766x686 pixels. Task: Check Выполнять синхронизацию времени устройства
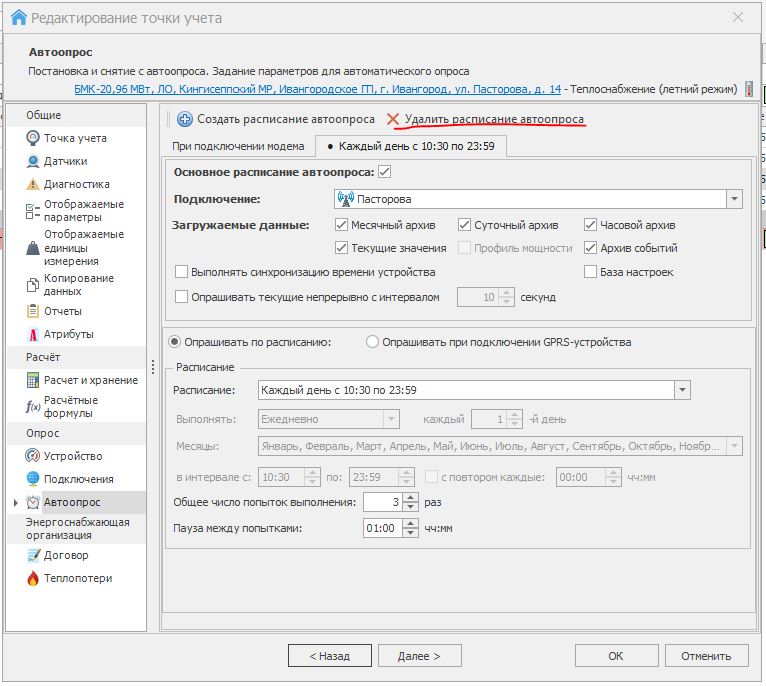(x=181, y=272)
